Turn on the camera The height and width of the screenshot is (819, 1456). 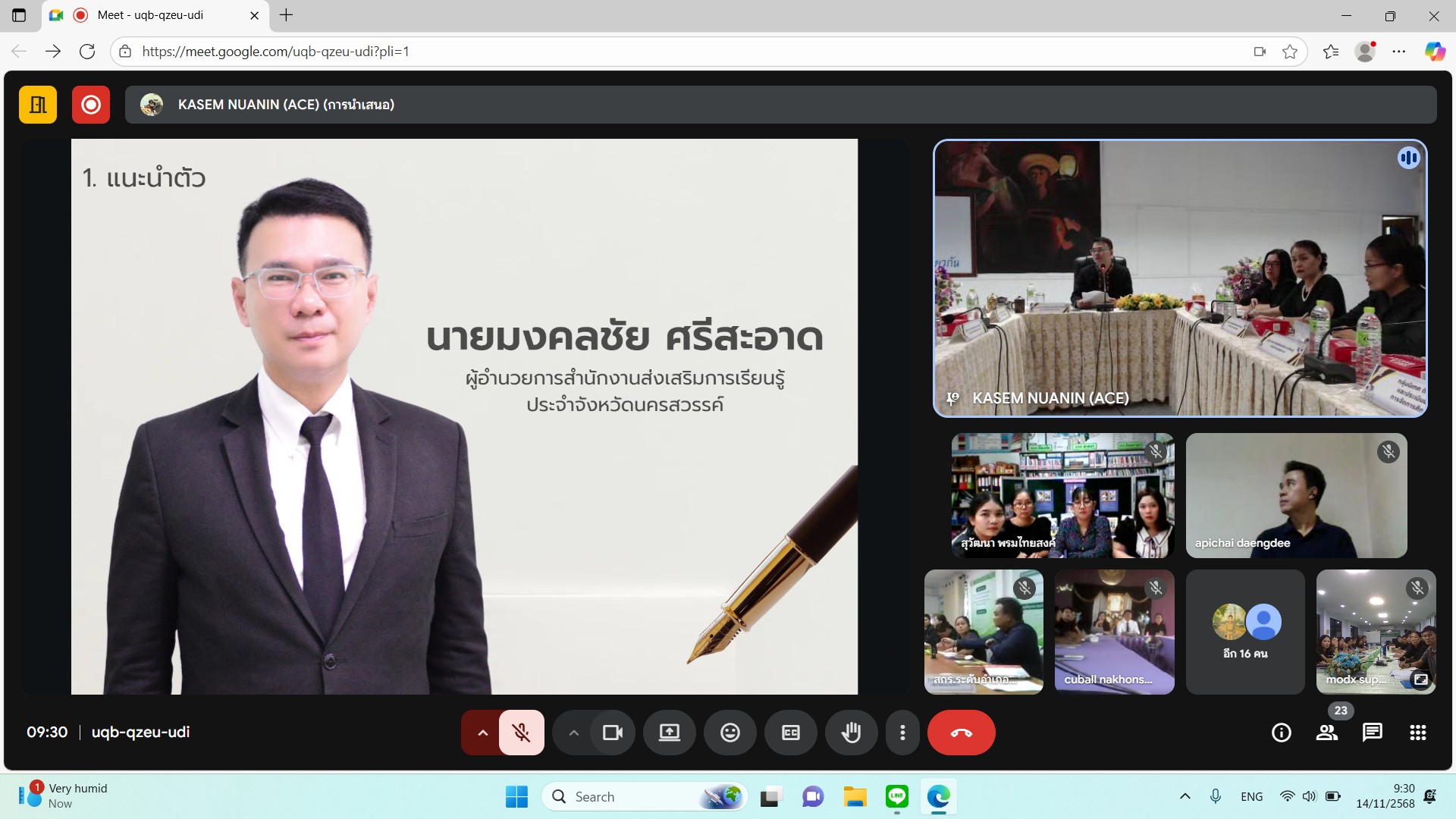coord(613,733)
